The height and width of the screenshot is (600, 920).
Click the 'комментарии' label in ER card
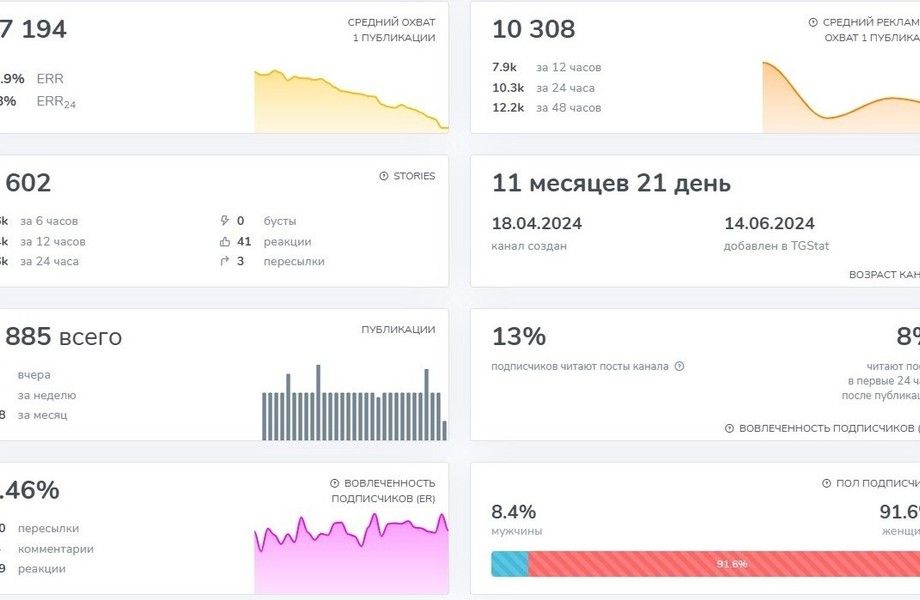coord(56,549)
